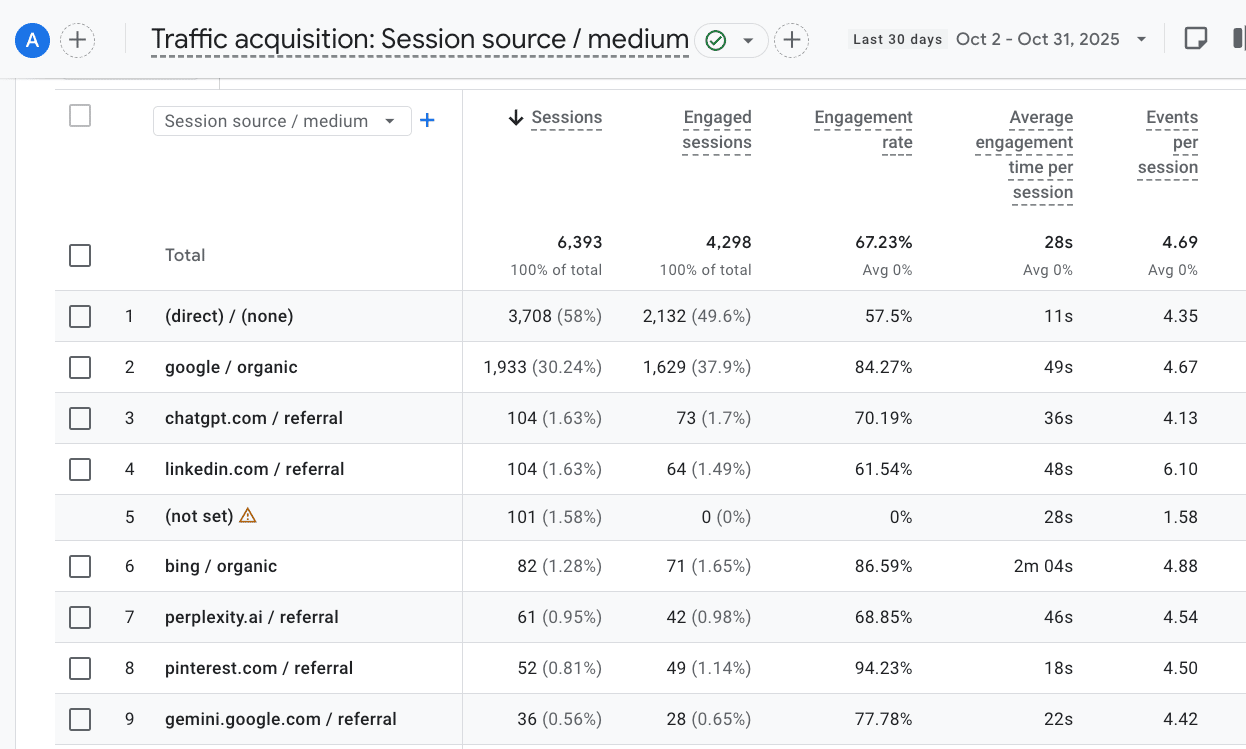Add a secondary dimension with blue plus

pyautogui.click(x=427, y=121)
